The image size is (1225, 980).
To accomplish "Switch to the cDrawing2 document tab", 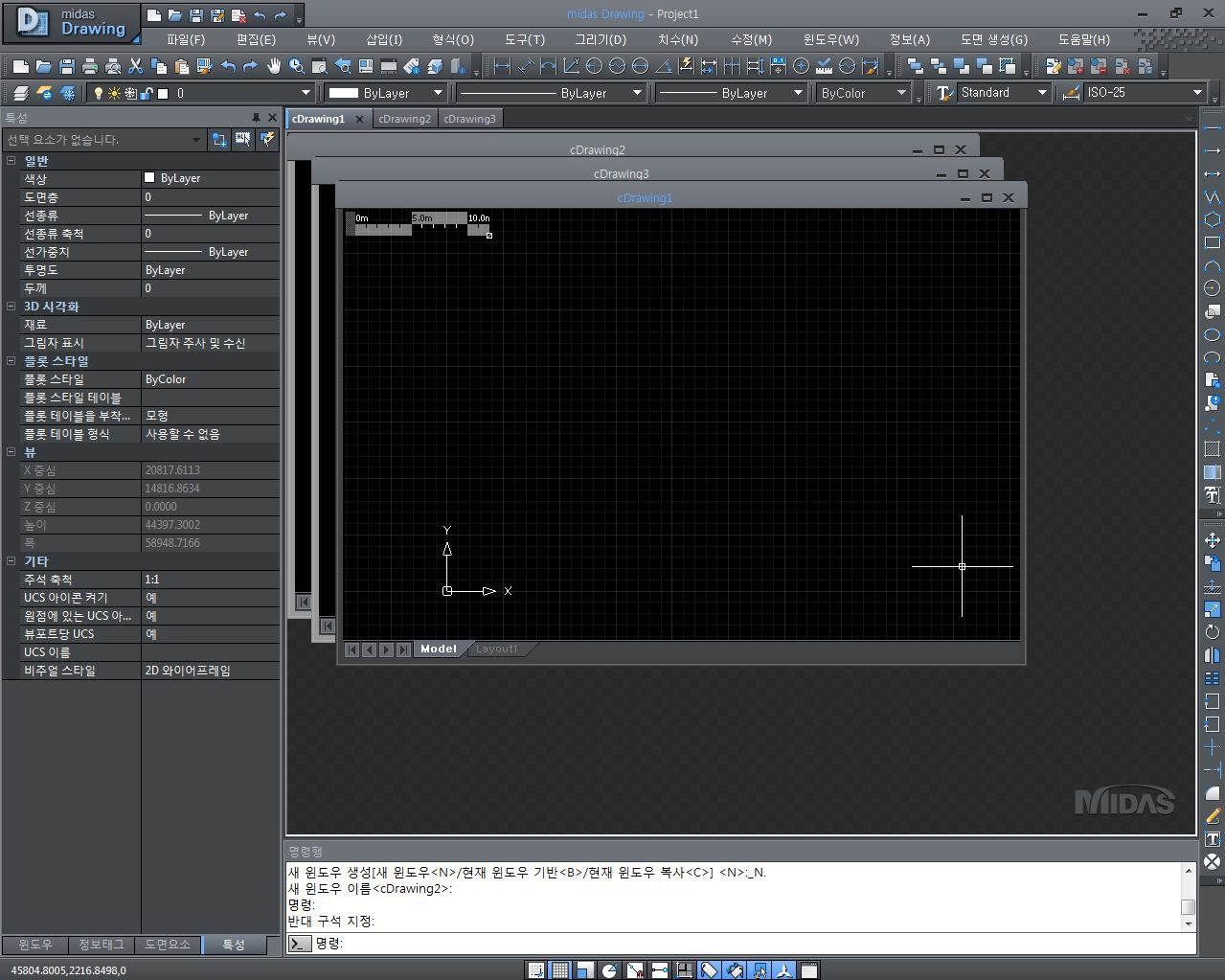I will (x=404, y=119).
